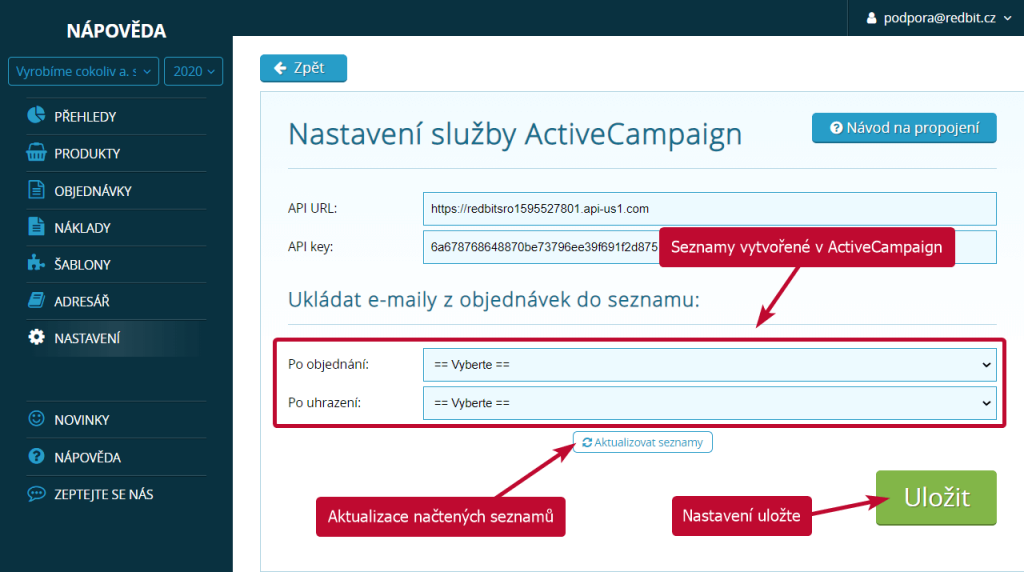Click the Nápověda header title
This screenshot has width=1024, height=572.
(x=116, y=31)
